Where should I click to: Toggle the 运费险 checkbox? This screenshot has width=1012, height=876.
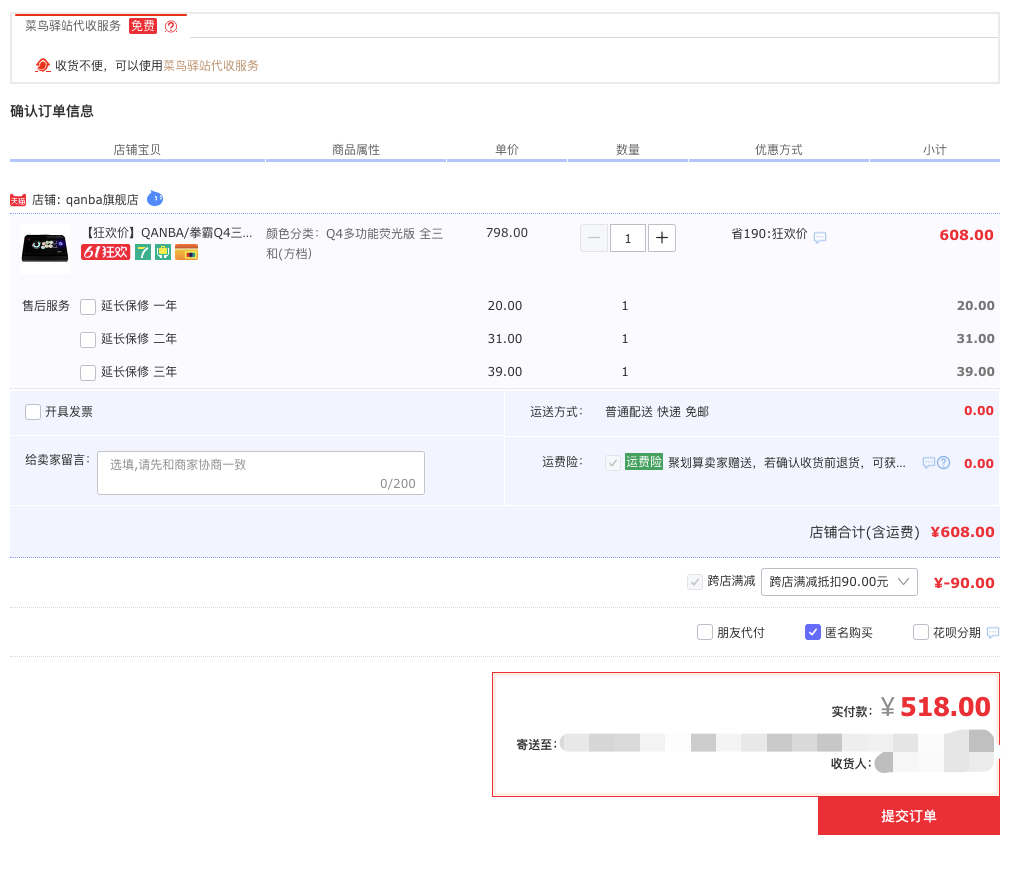[x=613, y=463]
